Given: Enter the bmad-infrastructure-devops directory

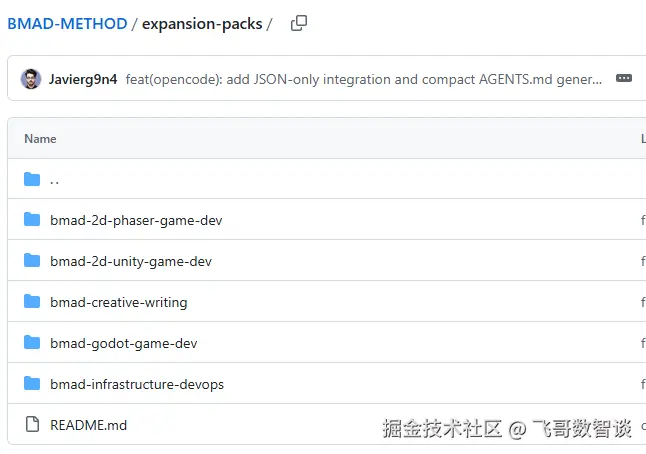Looking at the screenshot, I should tap(137, 384).
